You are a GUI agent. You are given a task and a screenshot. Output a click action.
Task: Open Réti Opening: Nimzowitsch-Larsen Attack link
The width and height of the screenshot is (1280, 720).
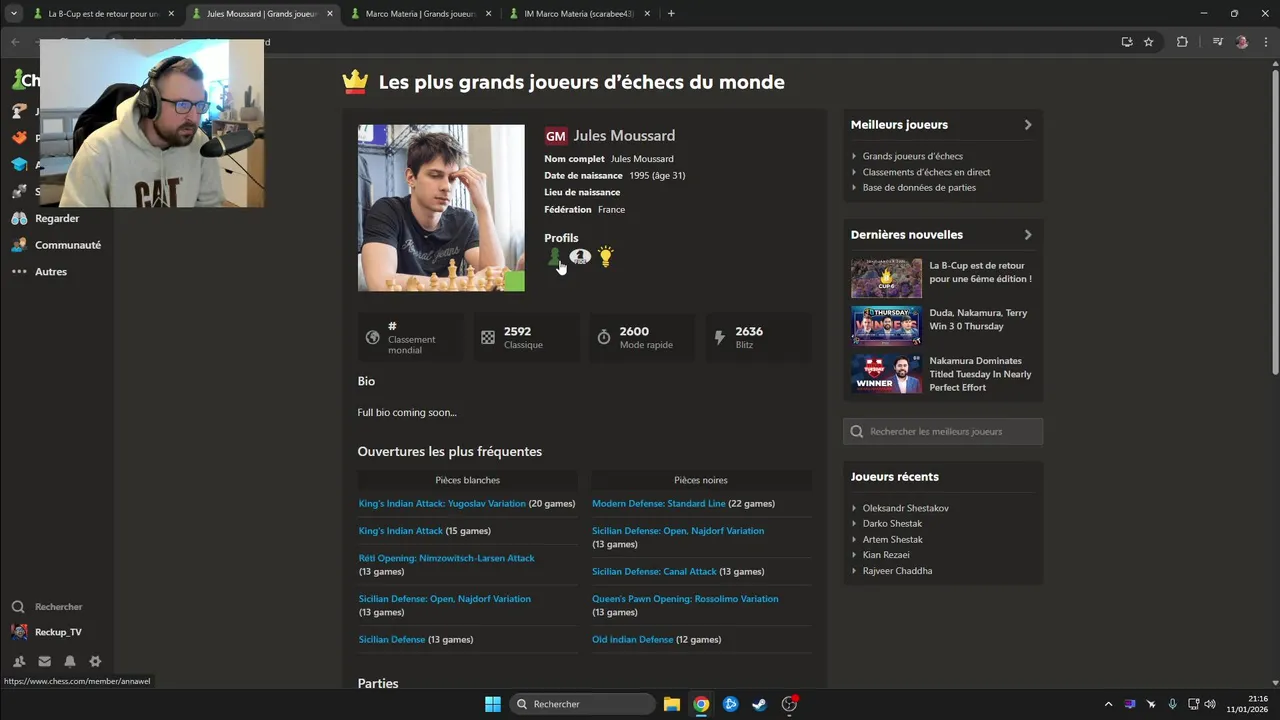[x=446, y=558]
